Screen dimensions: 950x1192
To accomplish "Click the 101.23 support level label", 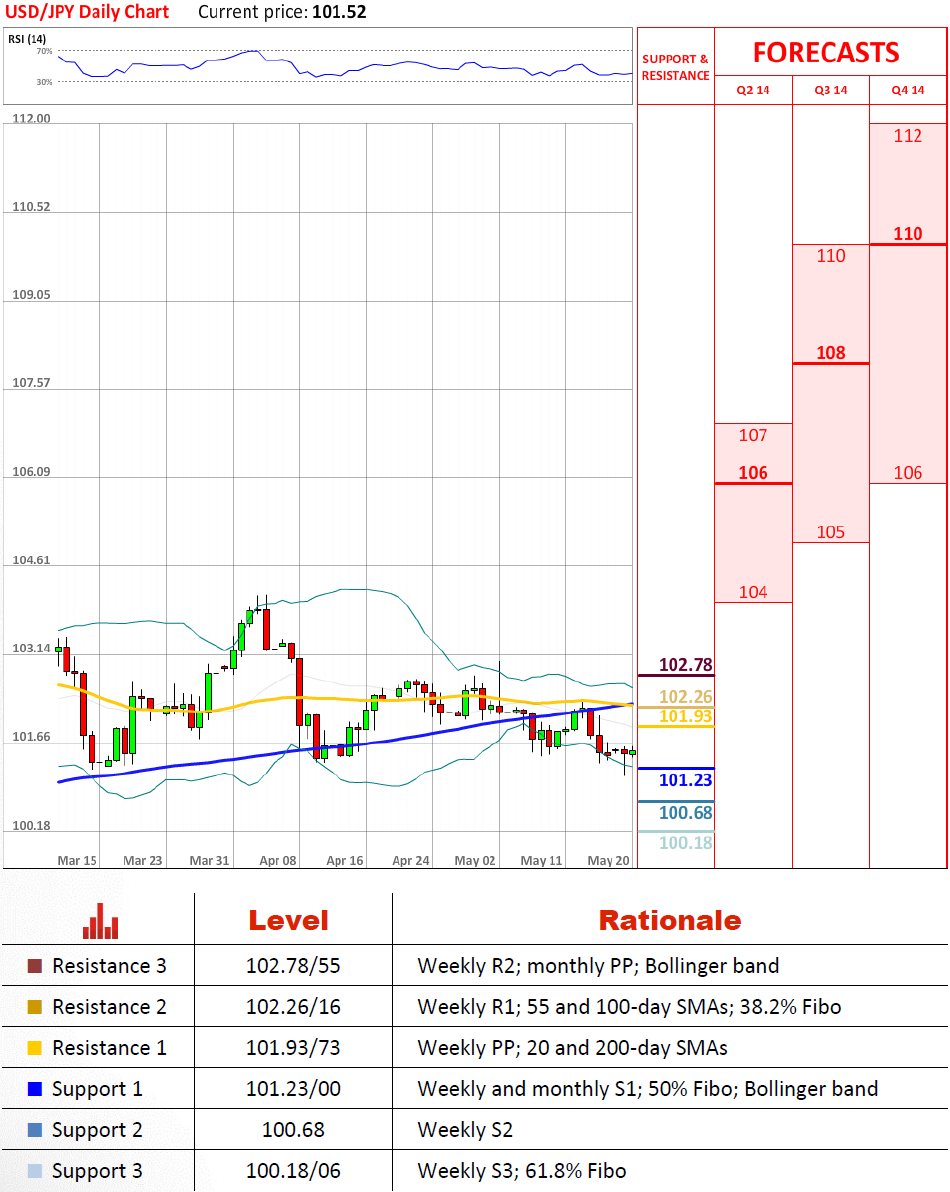I will pos(686,780).
